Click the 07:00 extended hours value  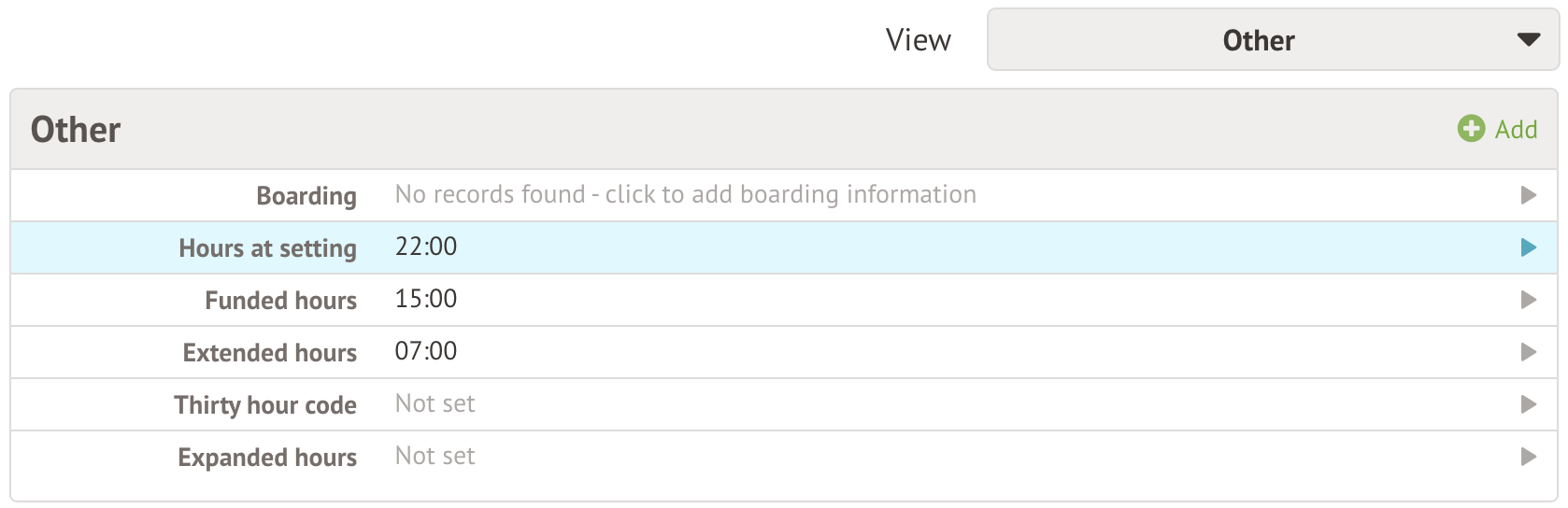(x=426, y=351)
